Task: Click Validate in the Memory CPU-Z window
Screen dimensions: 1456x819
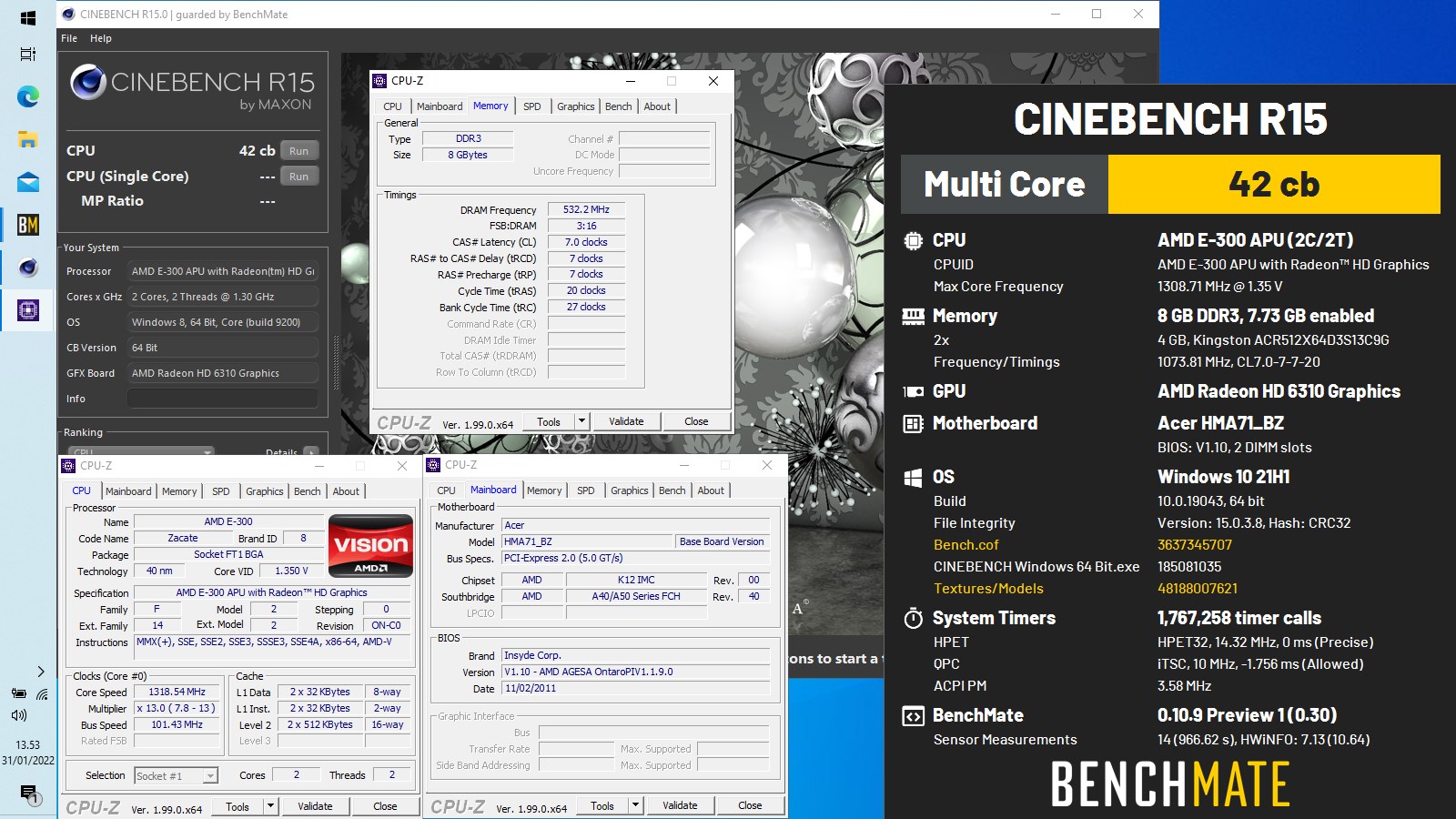Action: coord(626,421)
